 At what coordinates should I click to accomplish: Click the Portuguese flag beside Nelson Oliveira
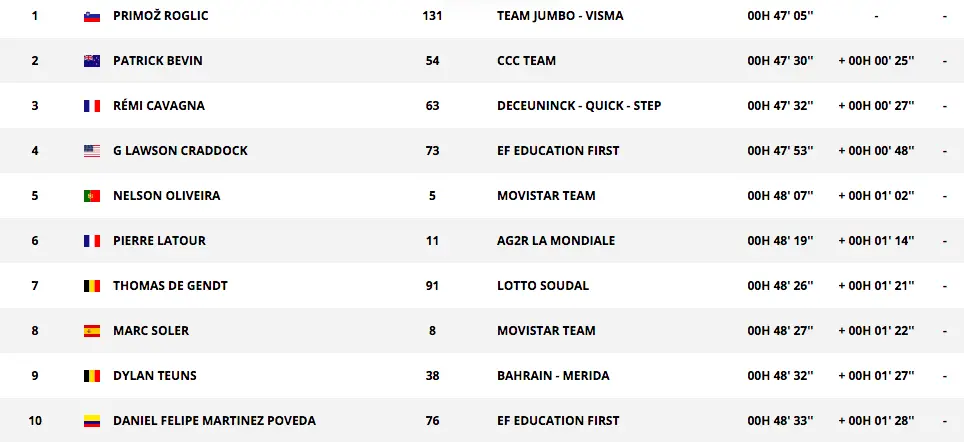(x=92, y=196)
